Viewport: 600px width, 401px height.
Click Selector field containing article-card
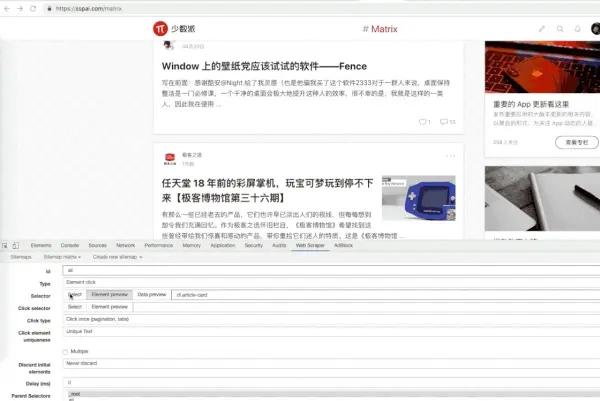click(386, 295)
